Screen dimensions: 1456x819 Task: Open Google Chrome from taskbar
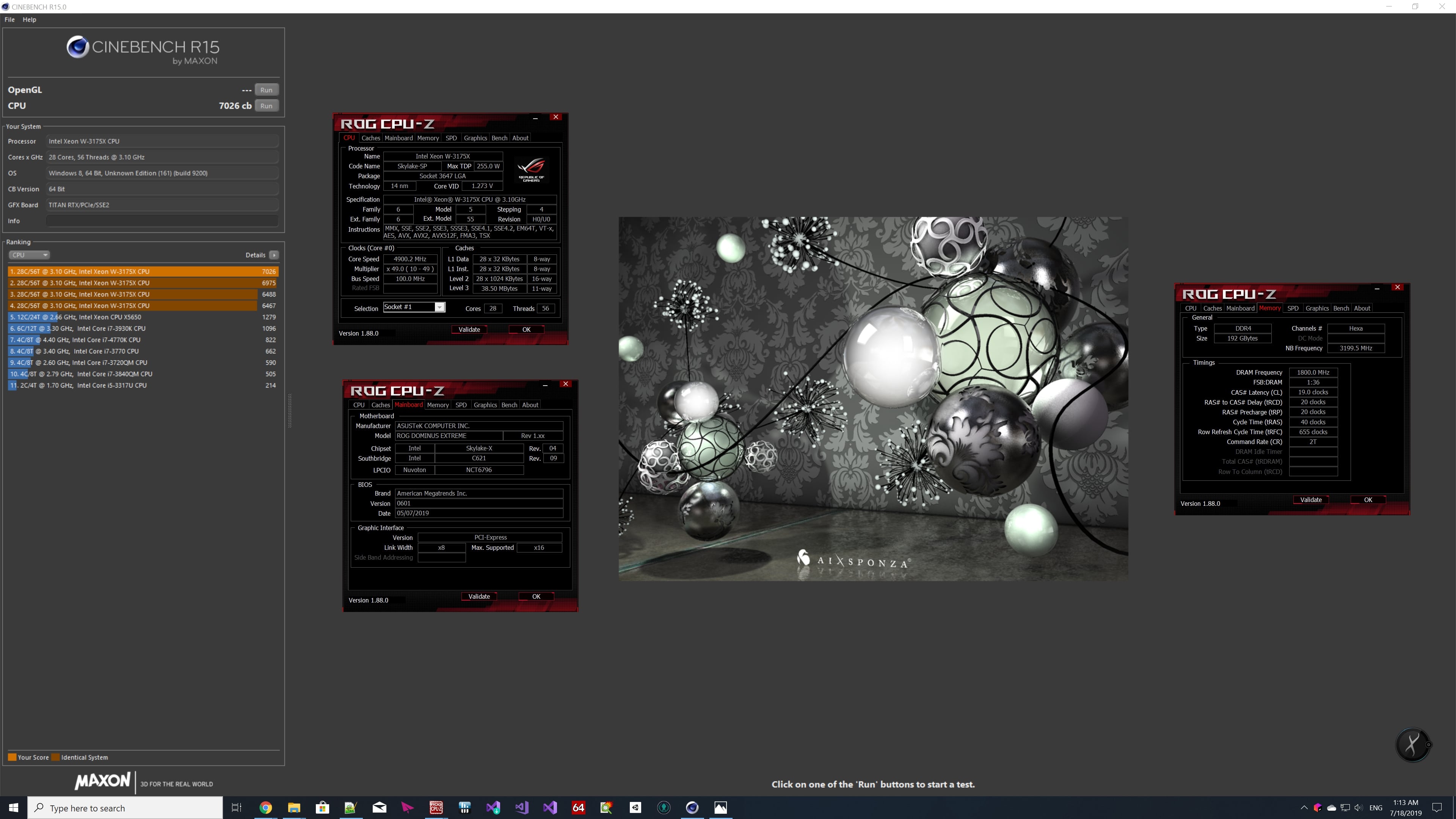pyautogui.click(x=266, y=808)
